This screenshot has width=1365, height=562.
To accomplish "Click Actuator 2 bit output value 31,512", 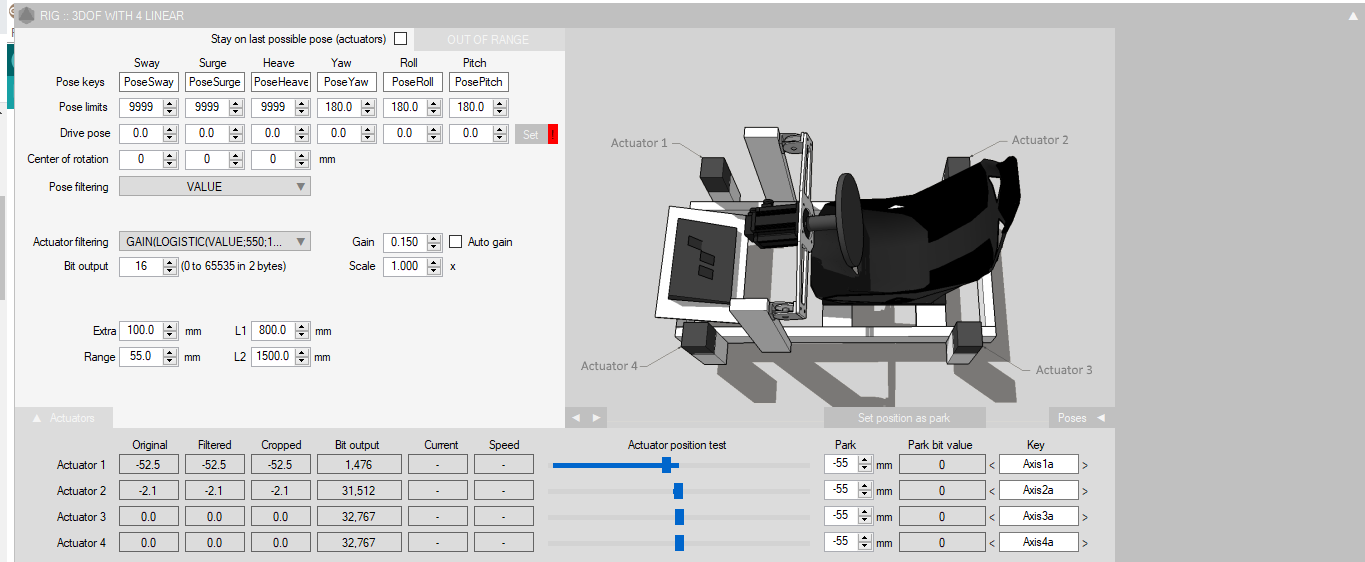I will point(359,491).
